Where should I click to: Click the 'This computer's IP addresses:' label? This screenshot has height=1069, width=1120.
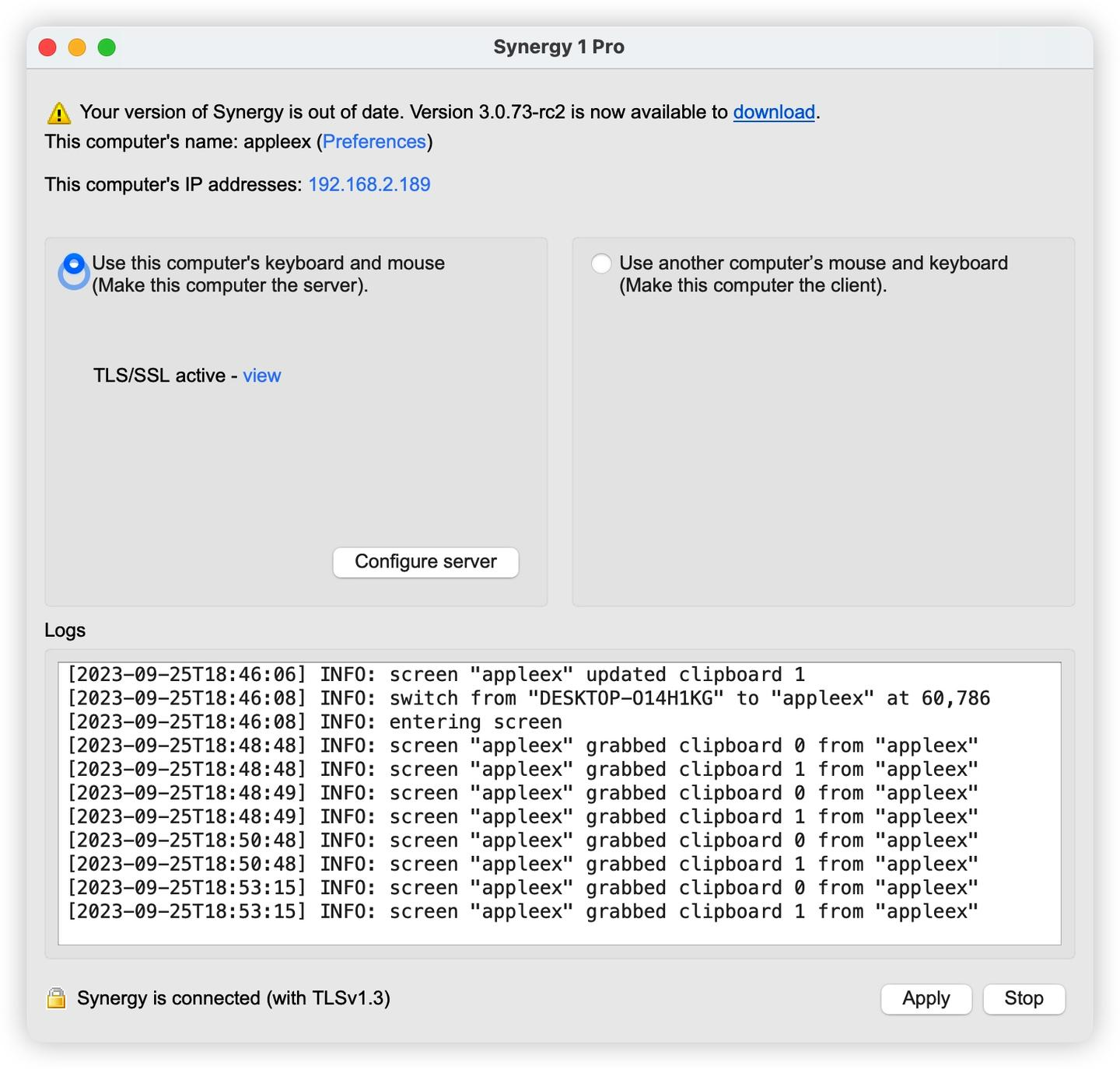[x=173, y=184]
